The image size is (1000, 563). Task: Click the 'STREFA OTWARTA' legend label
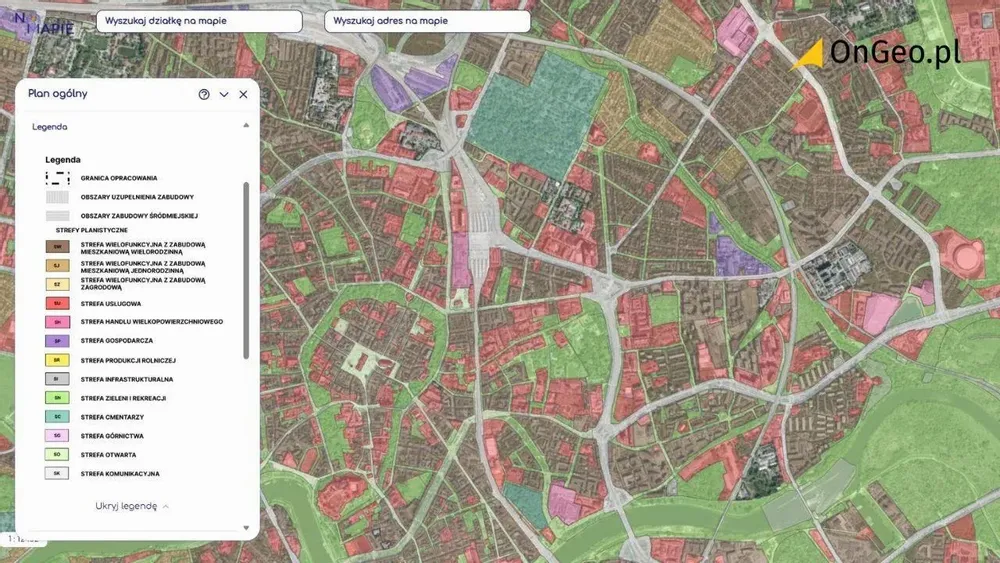pos(108,455)
